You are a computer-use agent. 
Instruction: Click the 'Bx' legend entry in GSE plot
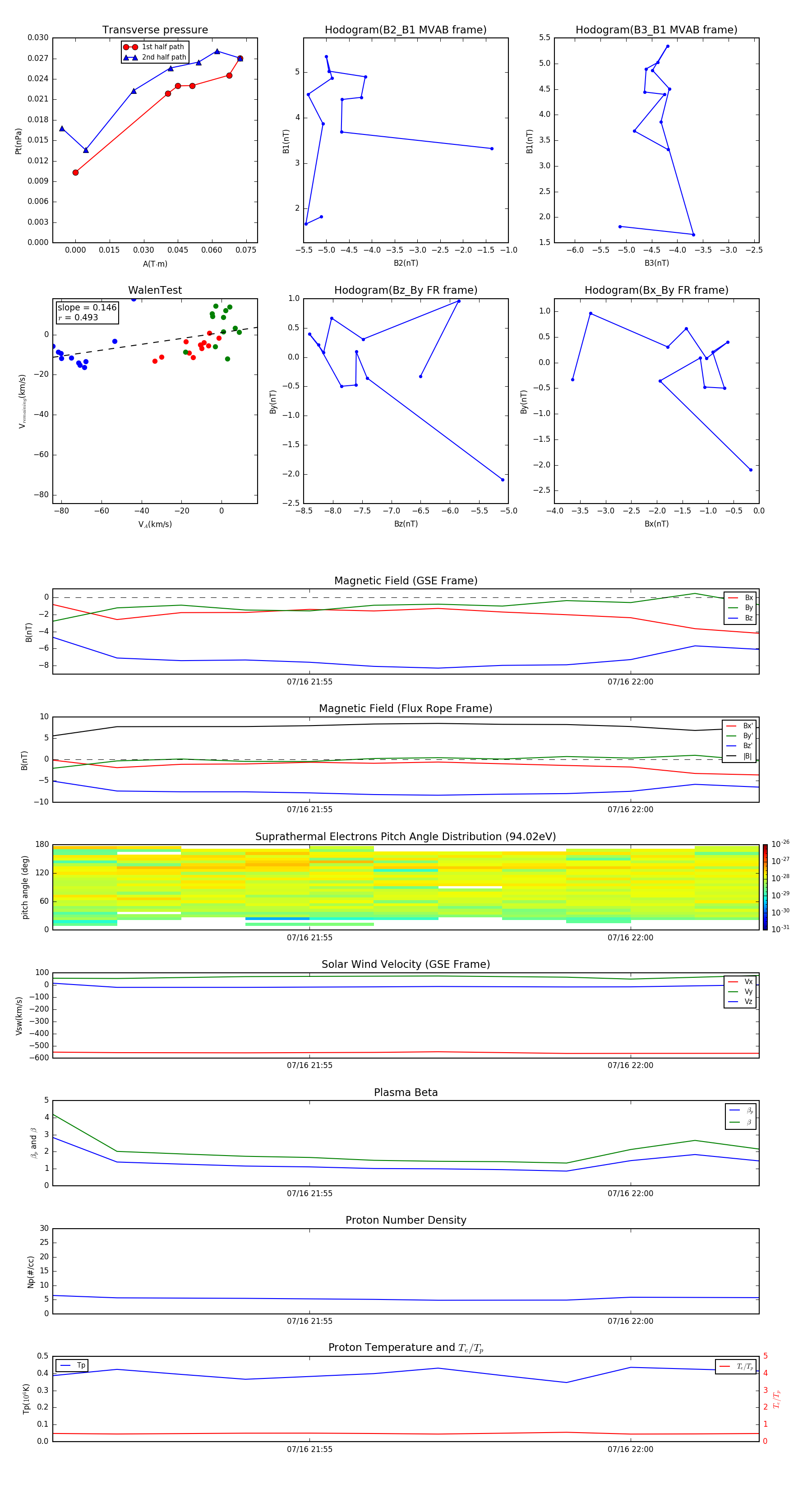(x=741, y=598)
